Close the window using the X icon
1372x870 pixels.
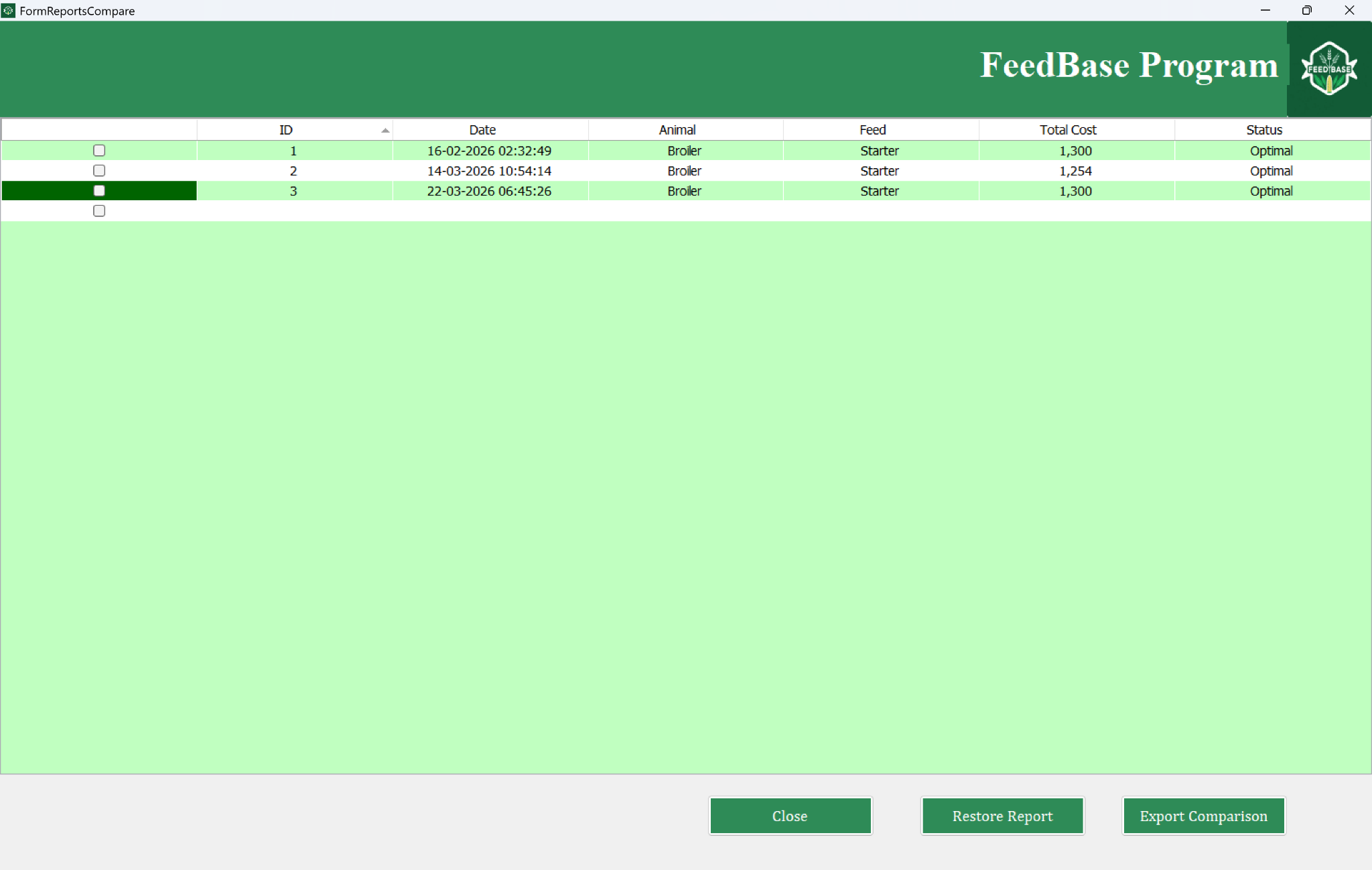coord(1349,11)
